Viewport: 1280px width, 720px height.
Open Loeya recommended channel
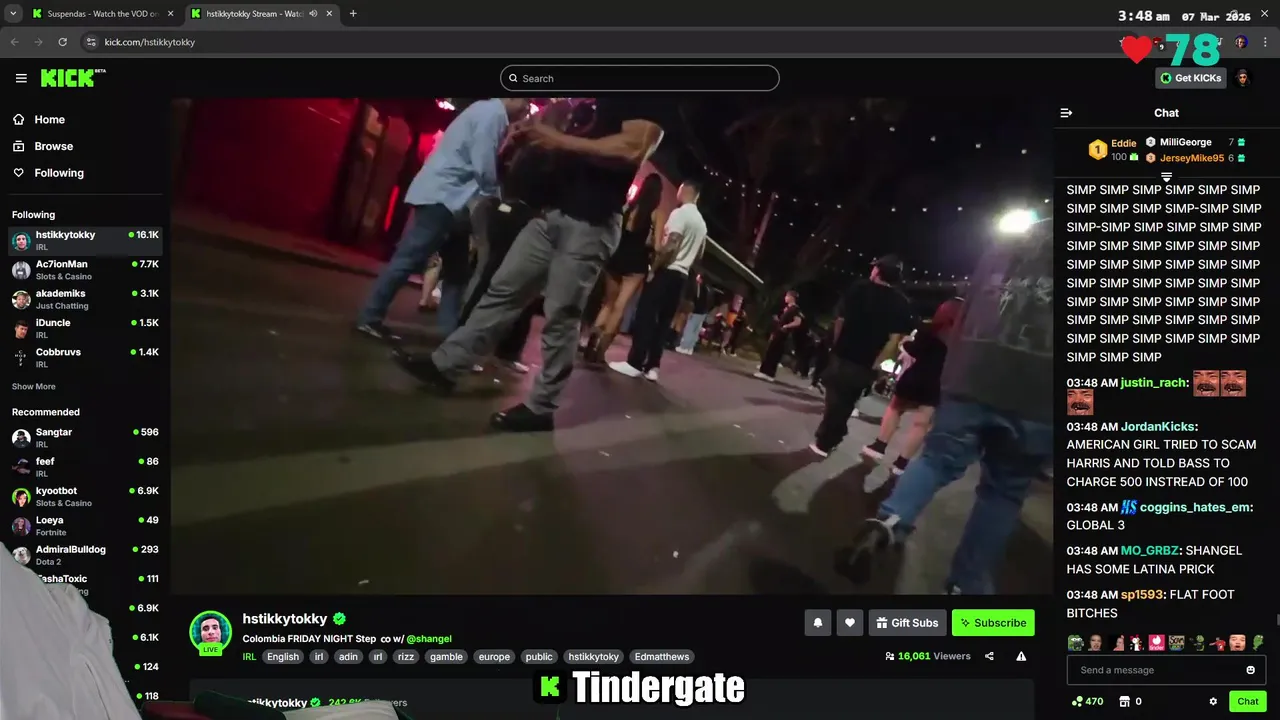85,525
